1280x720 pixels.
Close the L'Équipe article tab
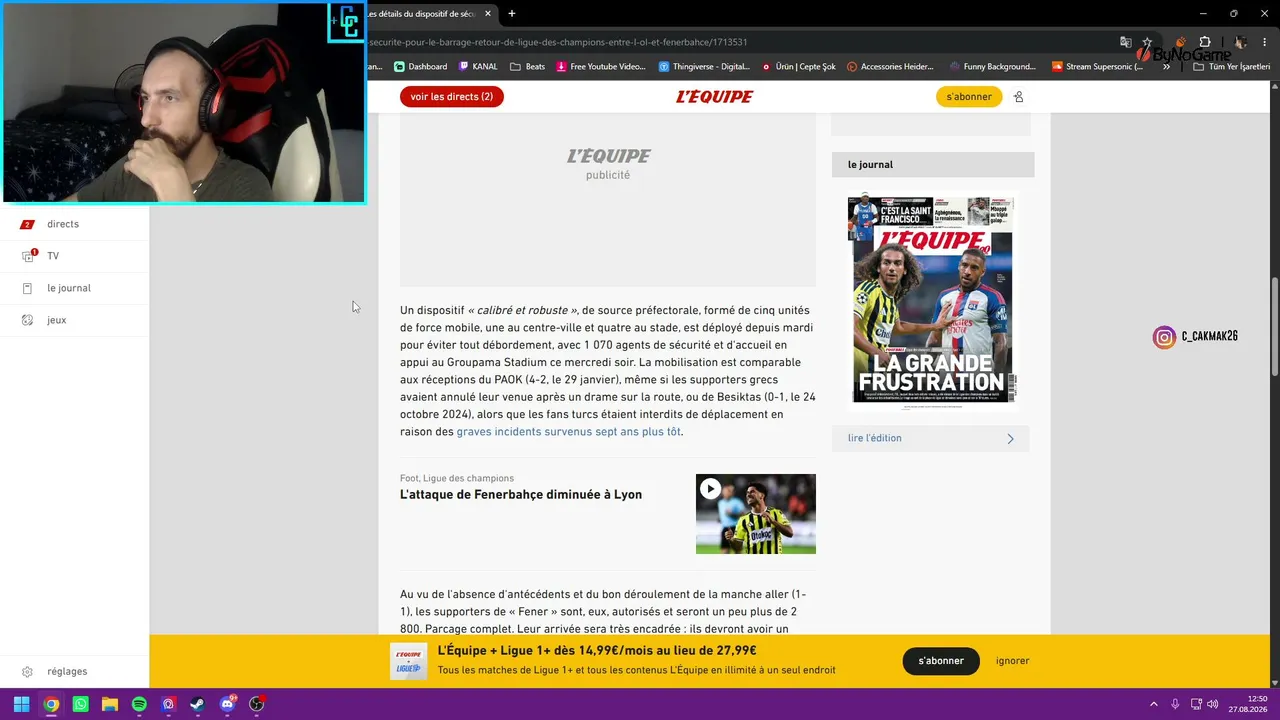[488, 14]
